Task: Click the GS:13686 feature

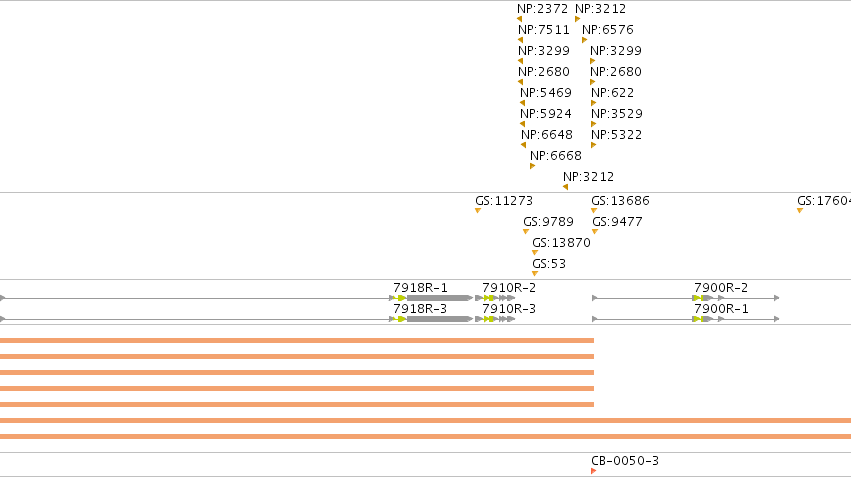Action: [x=594, y=211]
